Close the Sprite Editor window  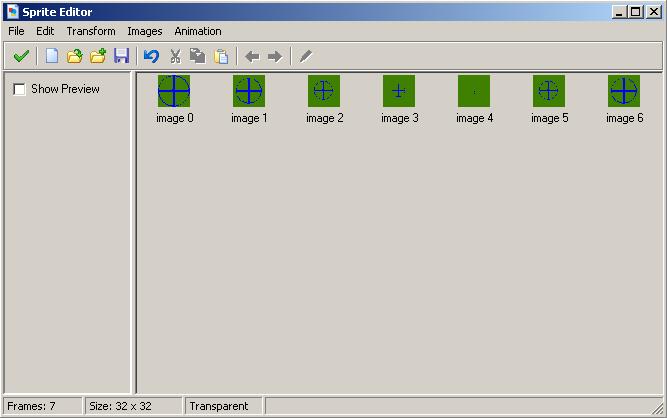click(x=653, y=11)
